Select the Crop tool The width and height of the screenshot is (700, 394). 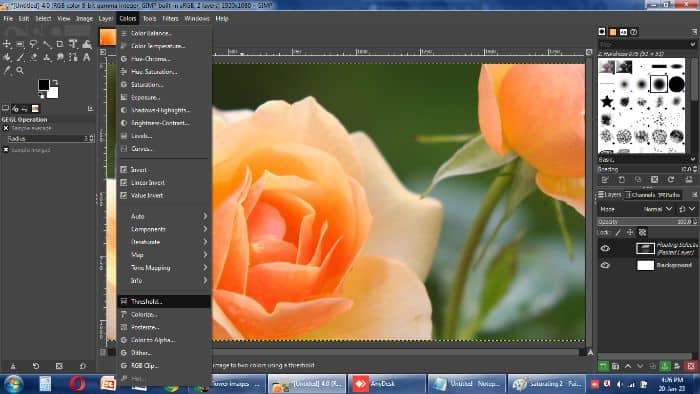click(60, 44)
